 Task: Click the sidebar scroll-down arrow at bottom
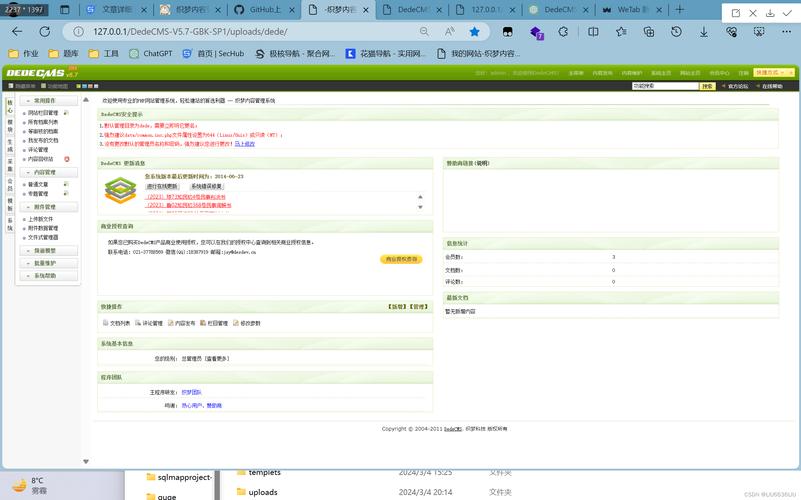click(86, 462)
